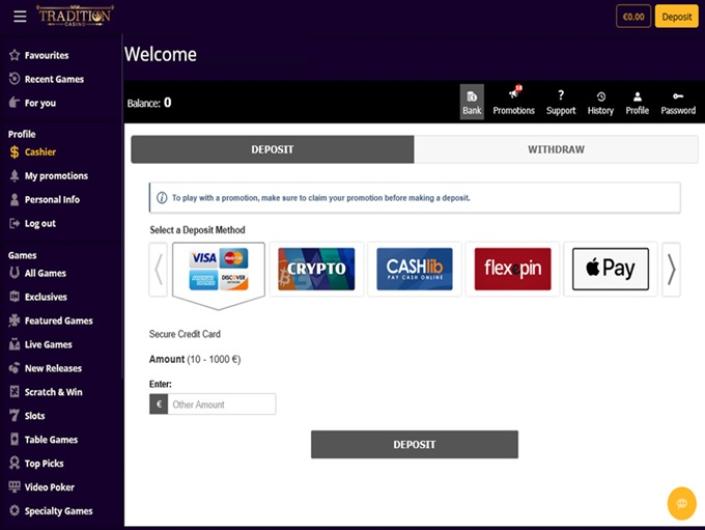Viewport: 705px width, 530px height.
Task: Open Profile person icon
Action: tap(637, 97)
